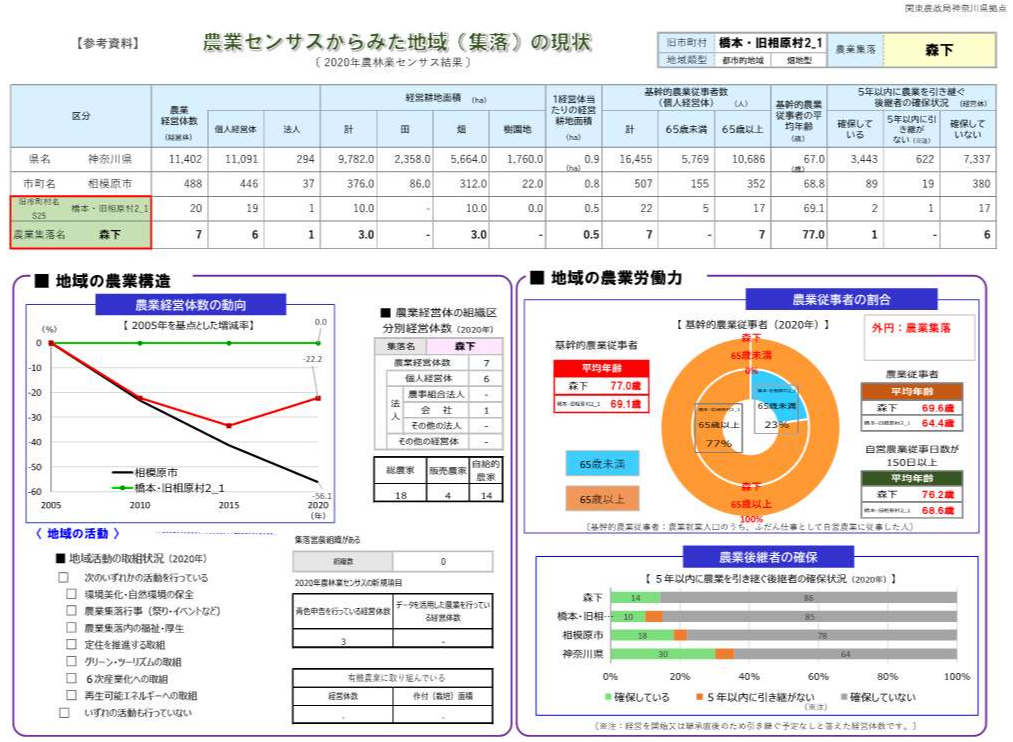Viewport: 1013px width, 742px height.
Task: Click the 神奈川県 row label
Action: coord(110,159)
